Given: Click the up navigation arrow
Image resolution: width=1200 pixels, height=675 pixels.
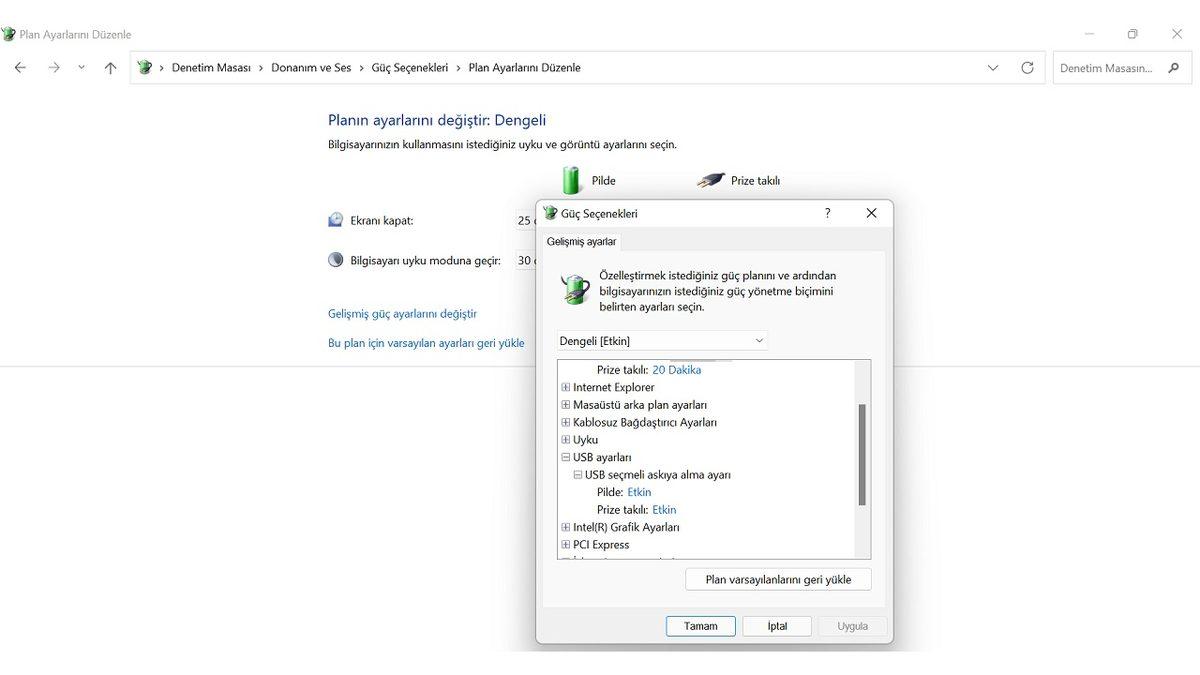Looking at the screenshot, I should (110, 67).
